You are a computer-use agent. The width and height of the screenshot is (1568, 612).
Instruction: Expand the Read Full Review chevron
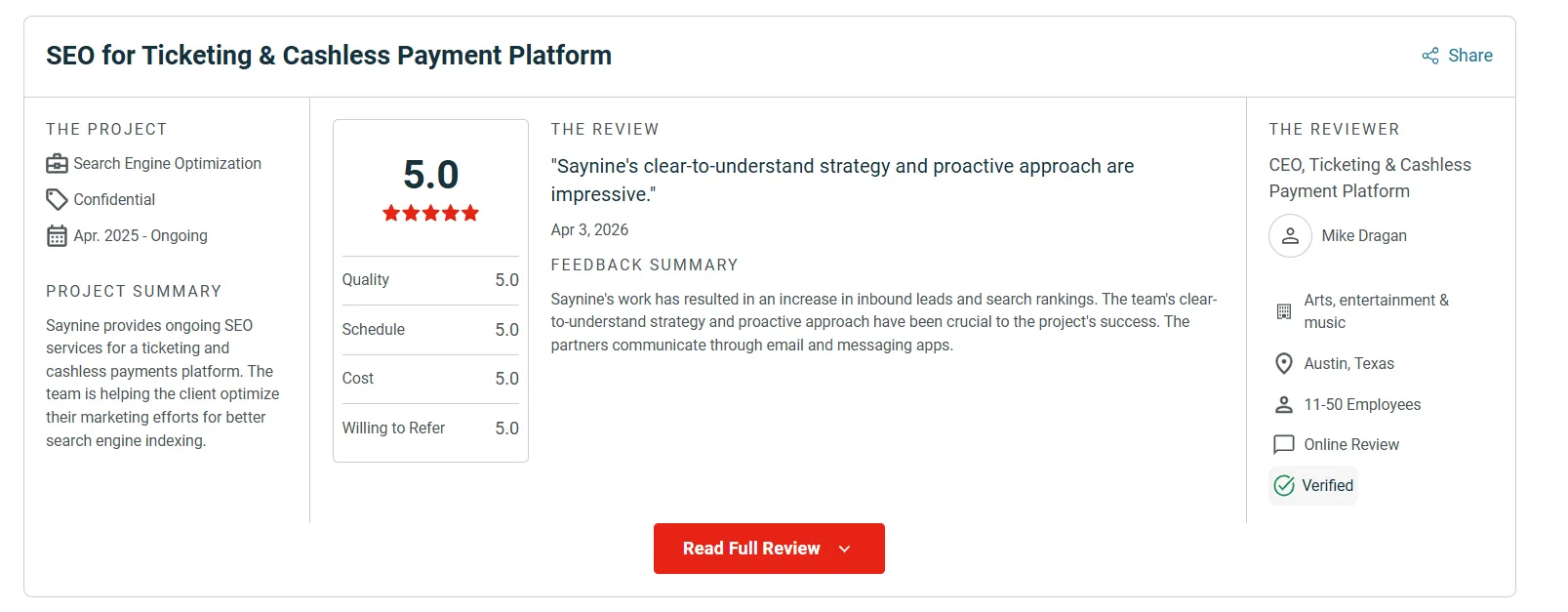(x=843, y=549)
